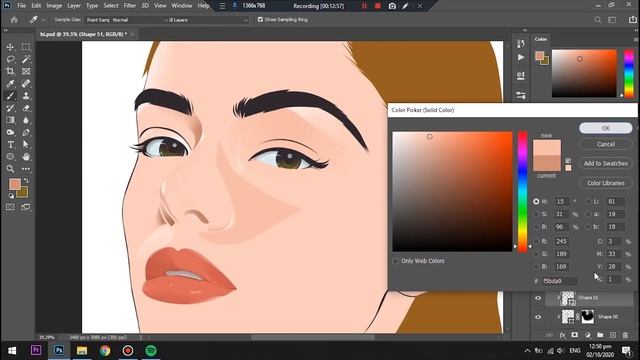Click OK in Color Picker dialog
This screenshot has height=360, width=640.
pos(606,128)
